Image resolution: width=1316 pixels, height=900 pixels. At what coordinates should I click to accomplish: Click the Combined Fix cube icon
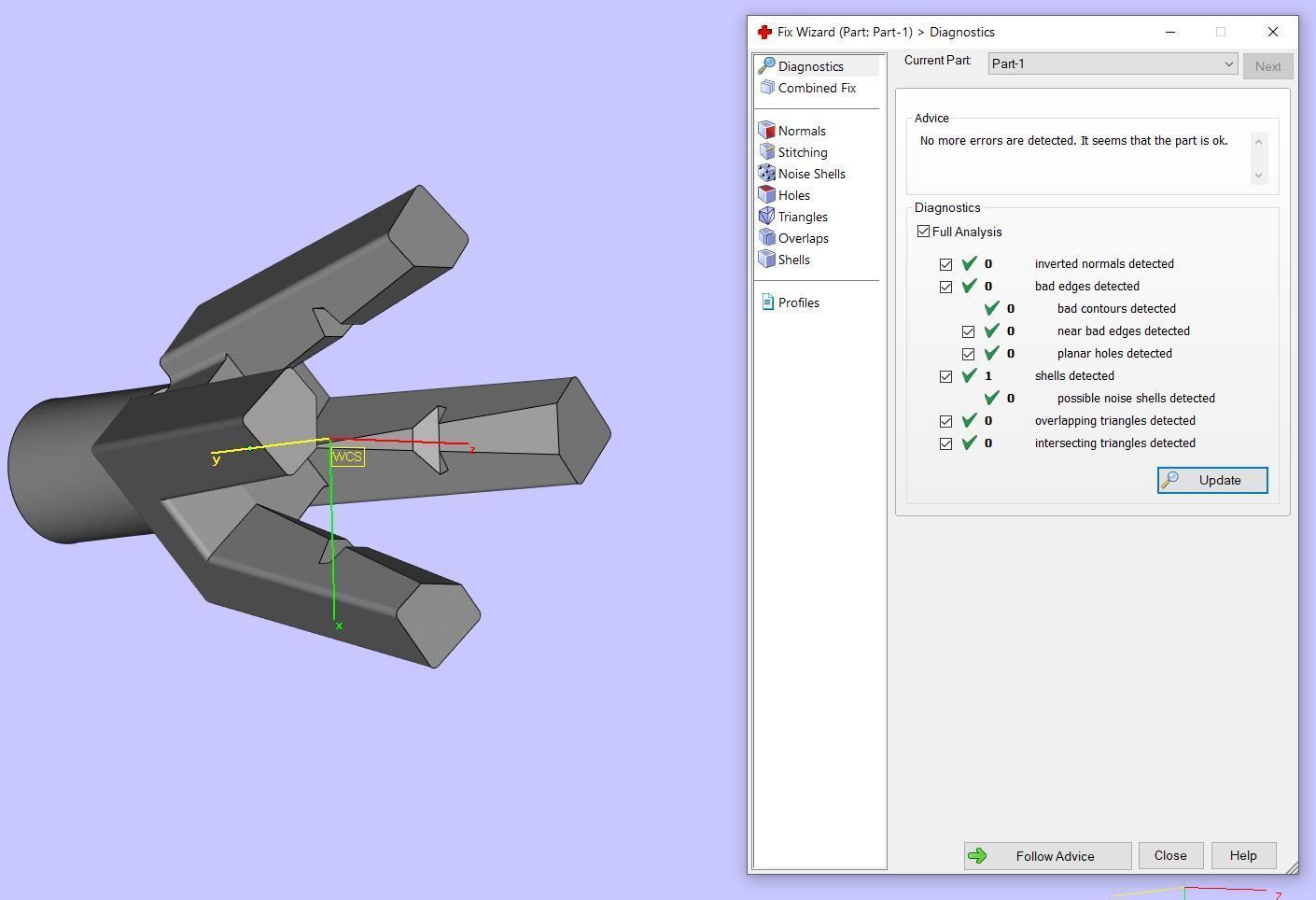pos(767,87)
